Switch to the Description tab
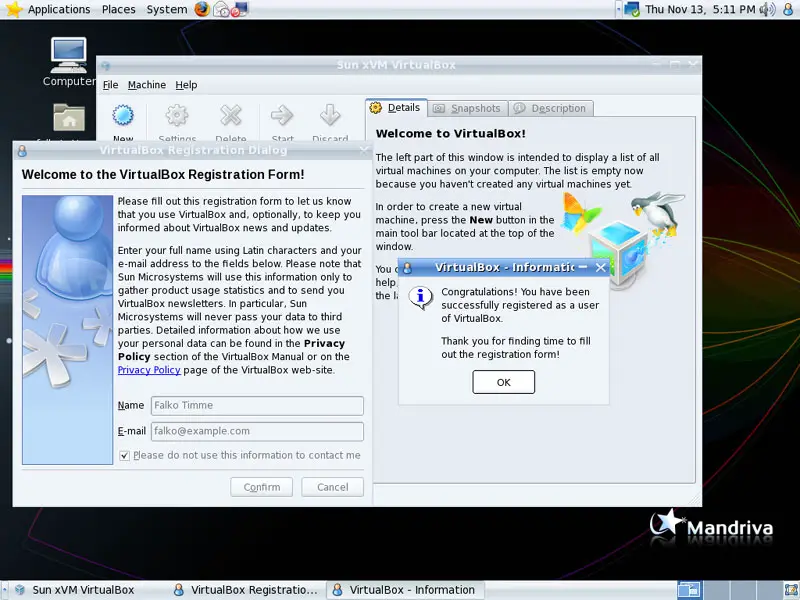This screenshot has width=800, height=600. click(551, 108)
